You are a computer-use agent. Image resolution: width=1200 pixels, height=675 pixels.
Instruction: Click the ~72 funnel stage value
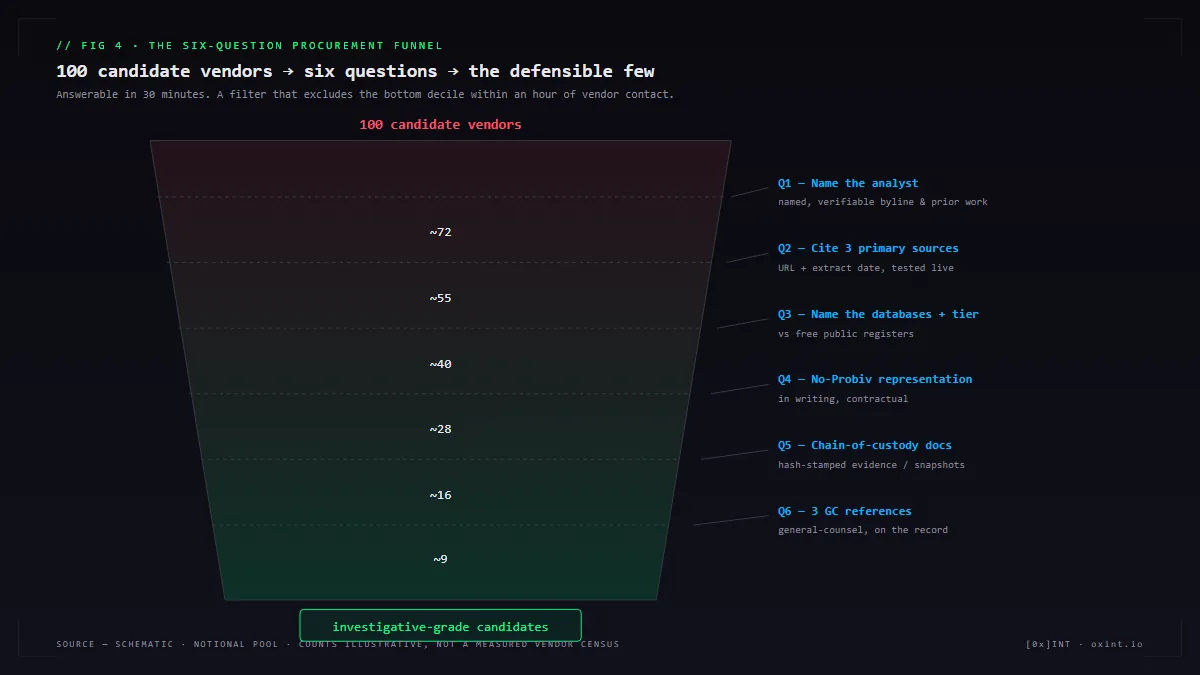coord(441,232)
